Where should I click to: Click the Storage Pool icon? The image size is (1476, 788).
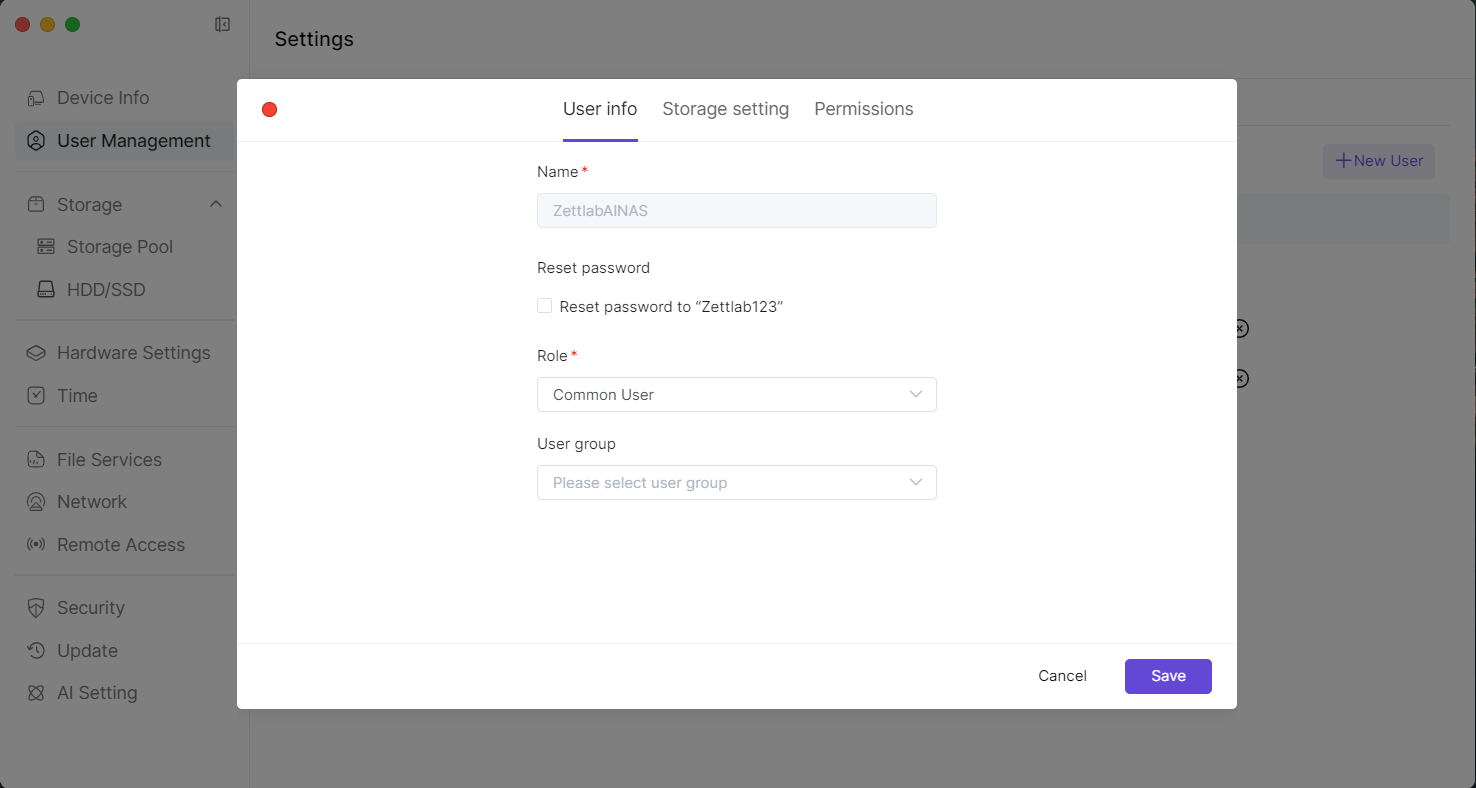pyautogui.click(x=46, y=247)
